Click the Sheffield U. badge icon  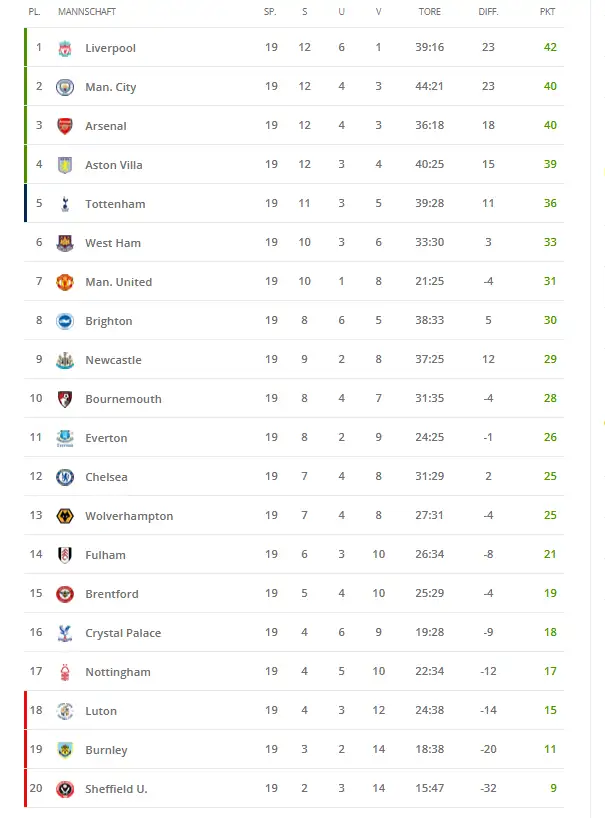[x=65, y=789]
